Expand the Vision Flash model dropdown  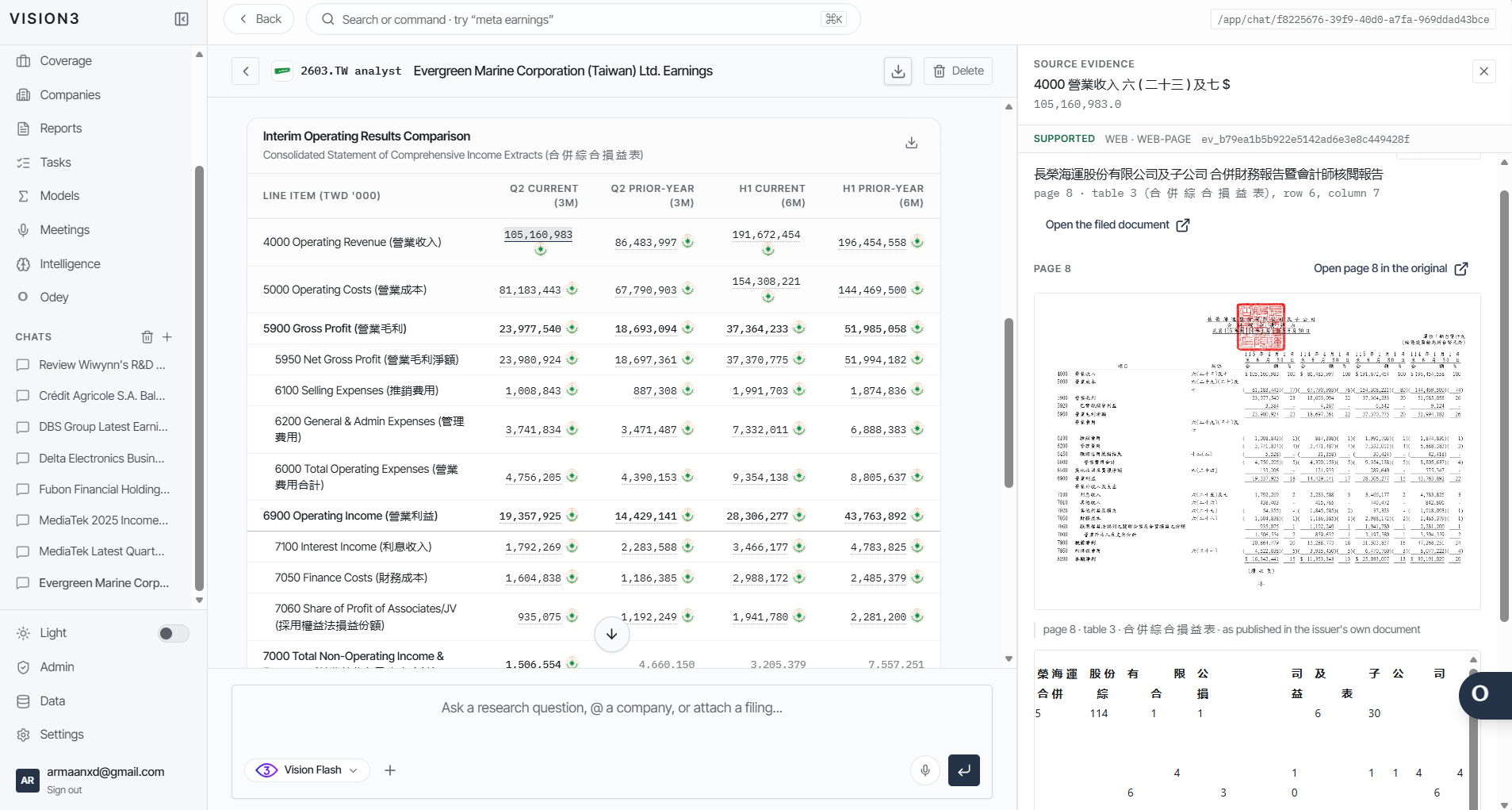(307, 770)
